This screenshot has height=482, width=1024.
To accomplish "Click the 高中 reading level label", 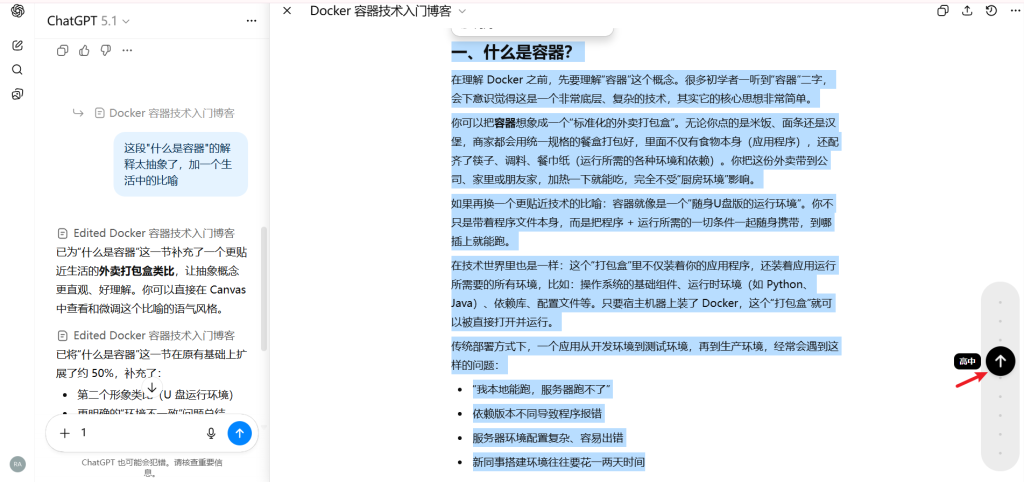I will pyautogui.click(x=967, y=361).
